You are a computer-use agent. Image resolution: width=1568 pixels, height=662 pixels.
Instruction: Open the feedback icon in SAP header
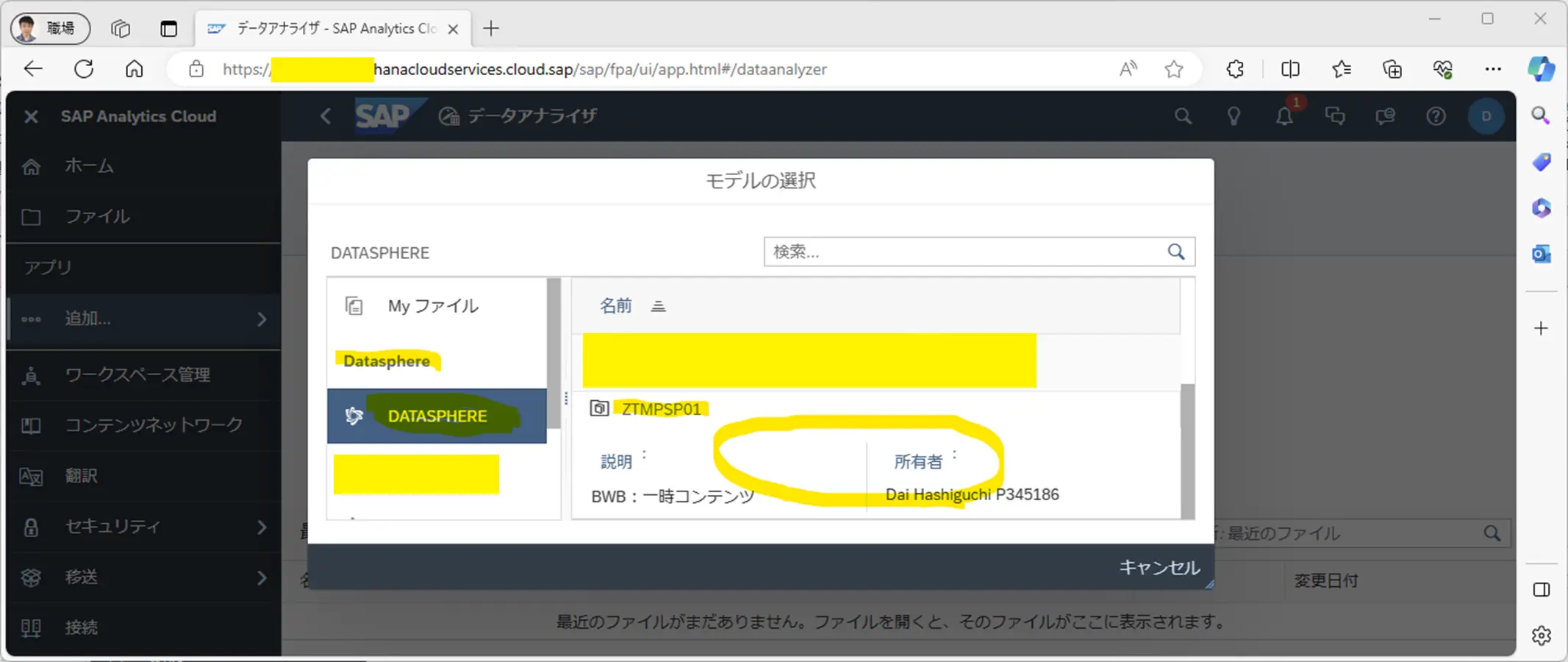click(1386, 116)
